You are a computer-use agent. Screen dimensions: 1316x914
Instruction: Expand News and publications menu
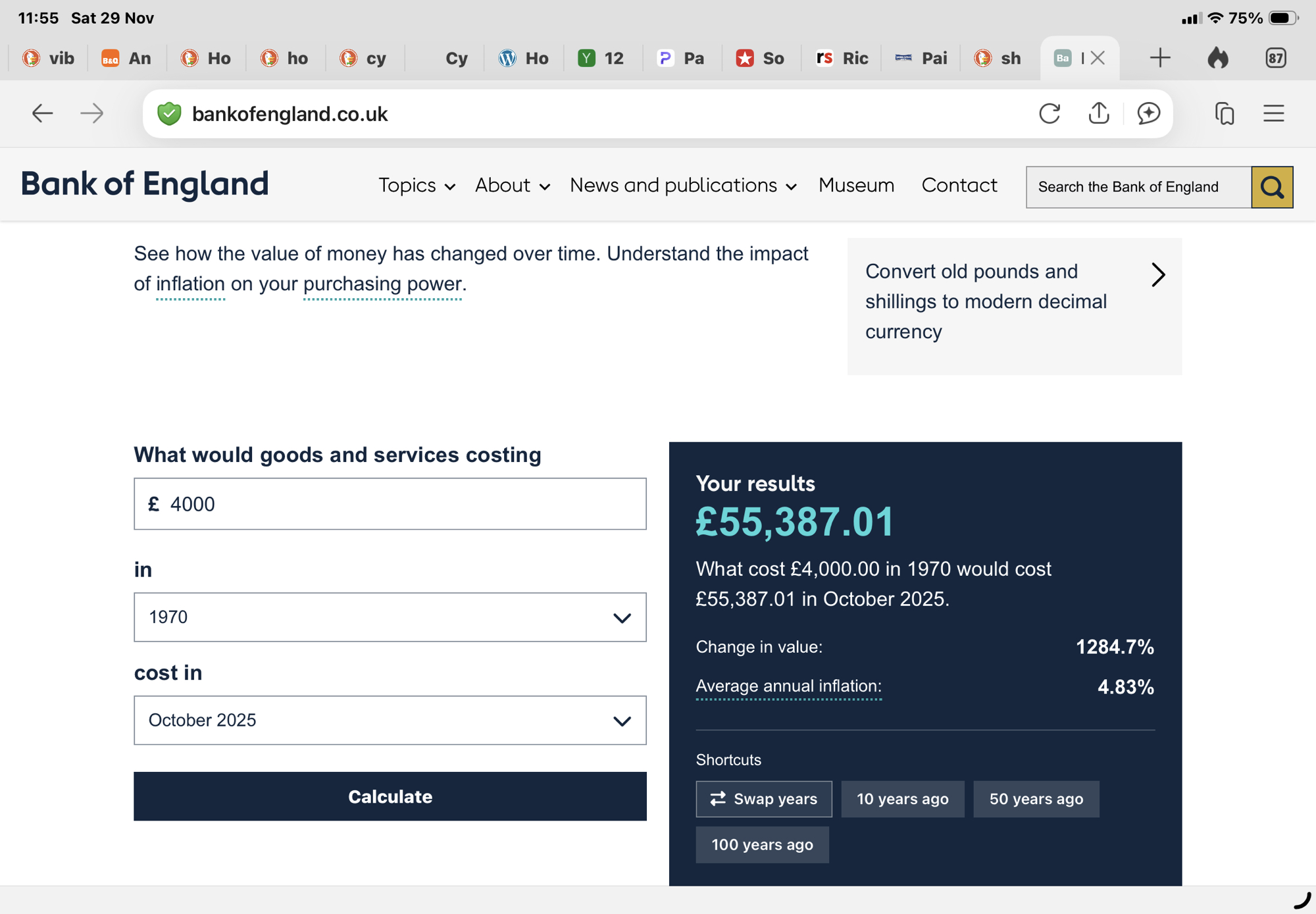683,186
